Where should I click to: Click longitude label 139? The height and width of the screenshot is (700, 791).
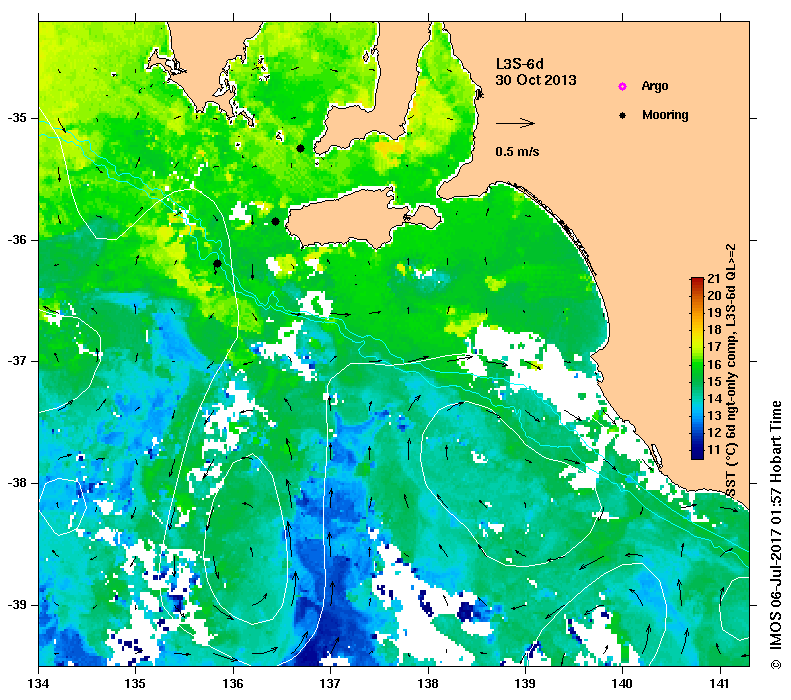pyautogui.click(x=526, y=684)
